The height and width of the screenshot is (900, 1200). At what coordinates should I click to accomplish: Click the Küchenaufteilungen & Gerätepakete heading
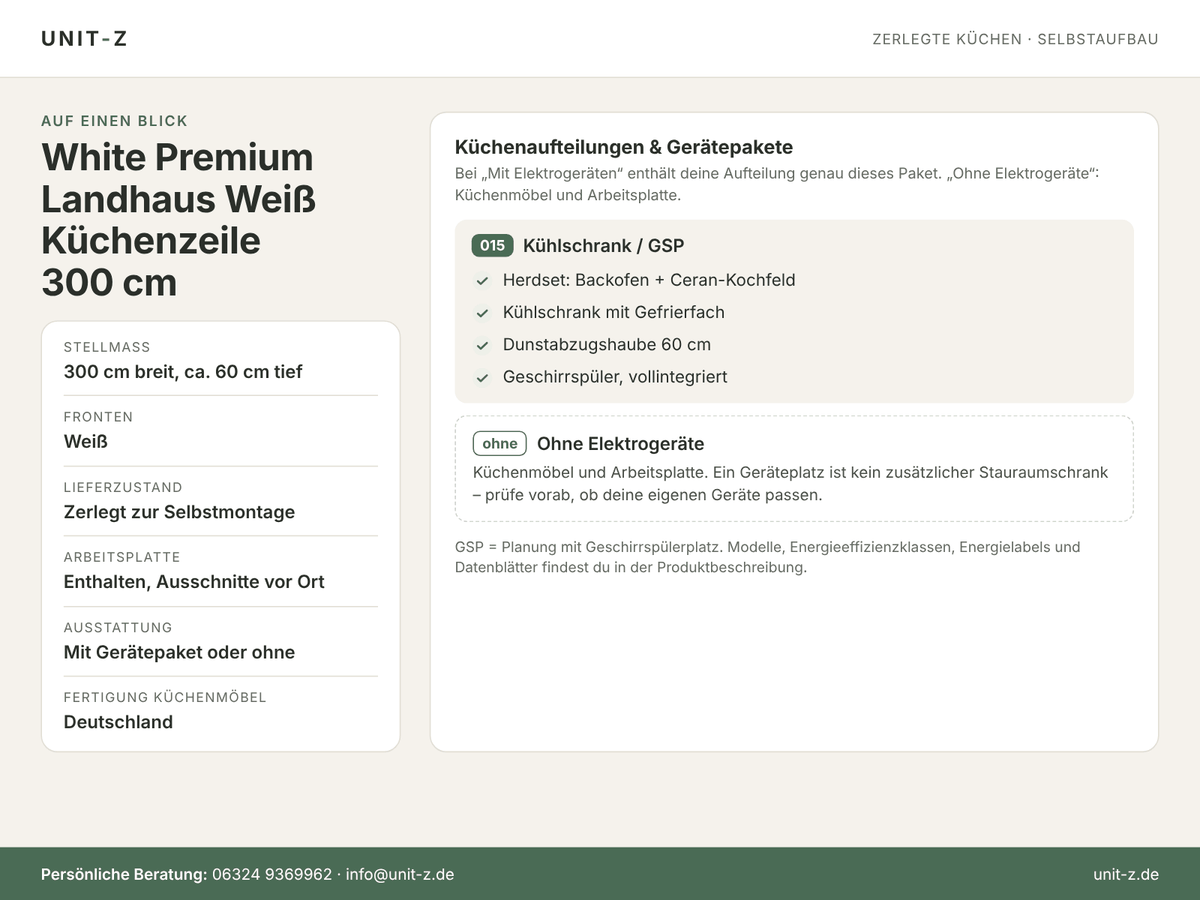click(624, 147)
